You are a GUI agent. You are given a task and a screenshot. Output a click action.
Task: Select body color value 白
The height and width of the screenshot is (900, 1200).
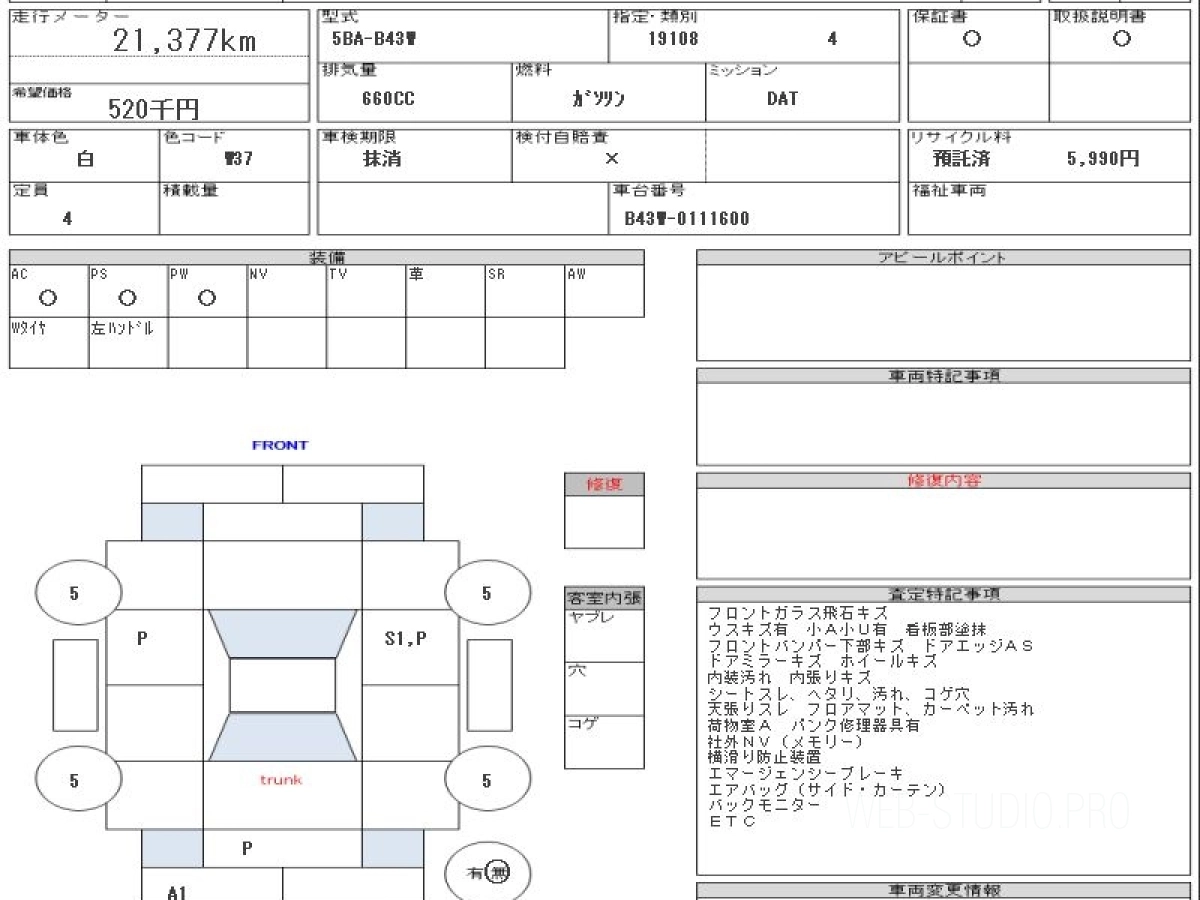[x=86, y=159]
